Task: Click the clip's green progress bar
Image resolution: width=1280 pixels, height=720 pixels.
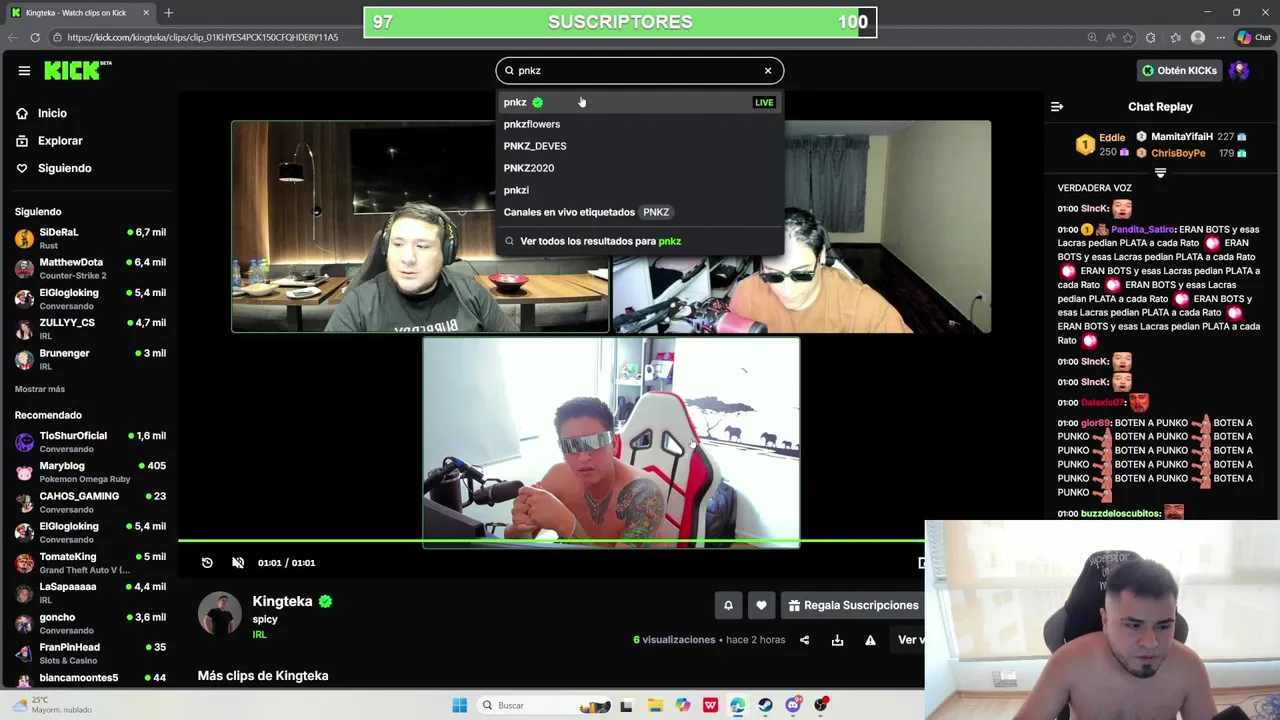Action: [551, 541]
